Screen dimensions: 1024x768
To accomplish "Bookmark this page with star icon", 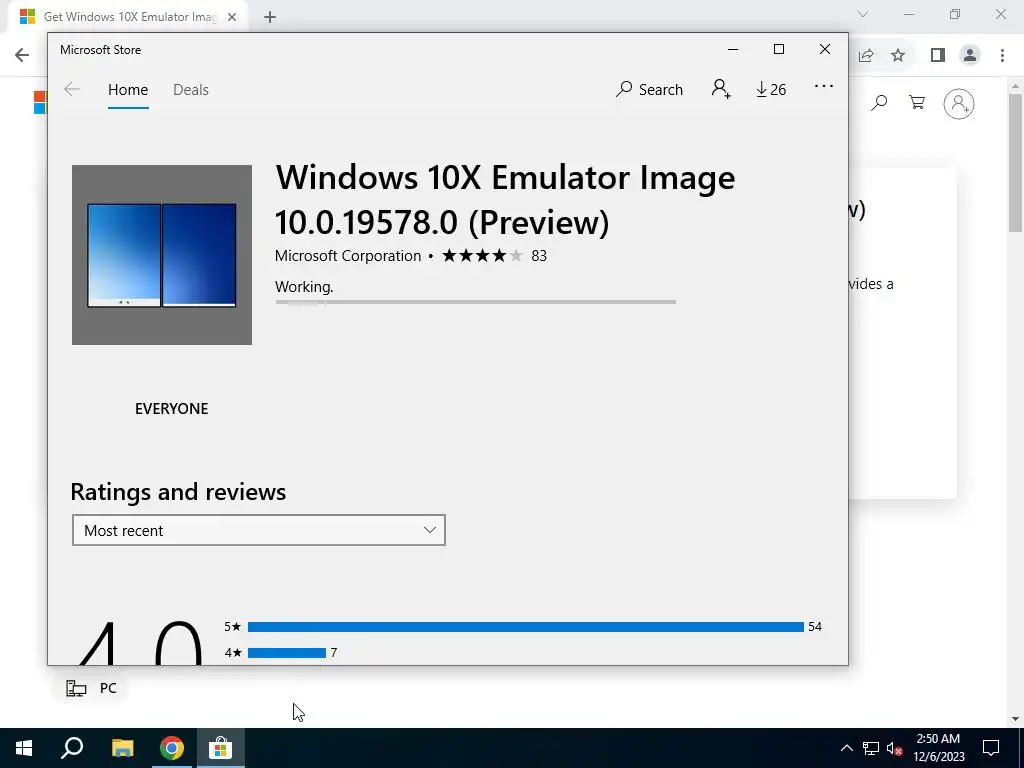I will tap(898, 56).
